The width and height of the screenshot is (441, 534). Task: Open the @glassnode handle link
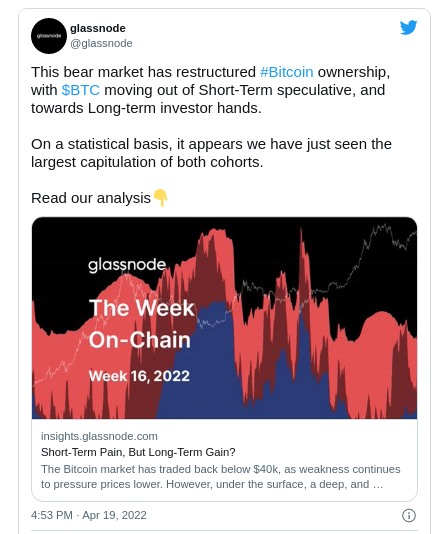coord(101,43)
